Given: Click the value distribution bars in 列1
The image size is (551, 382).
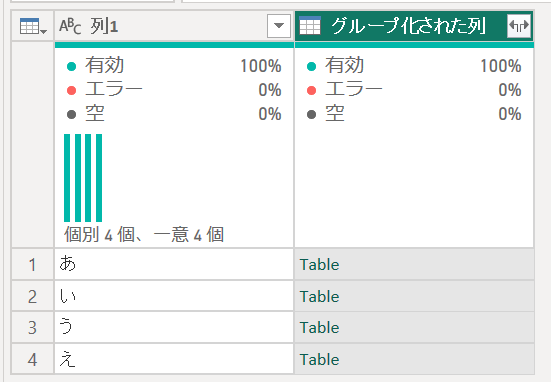Looking at the screenshot, I should (83, 178).
